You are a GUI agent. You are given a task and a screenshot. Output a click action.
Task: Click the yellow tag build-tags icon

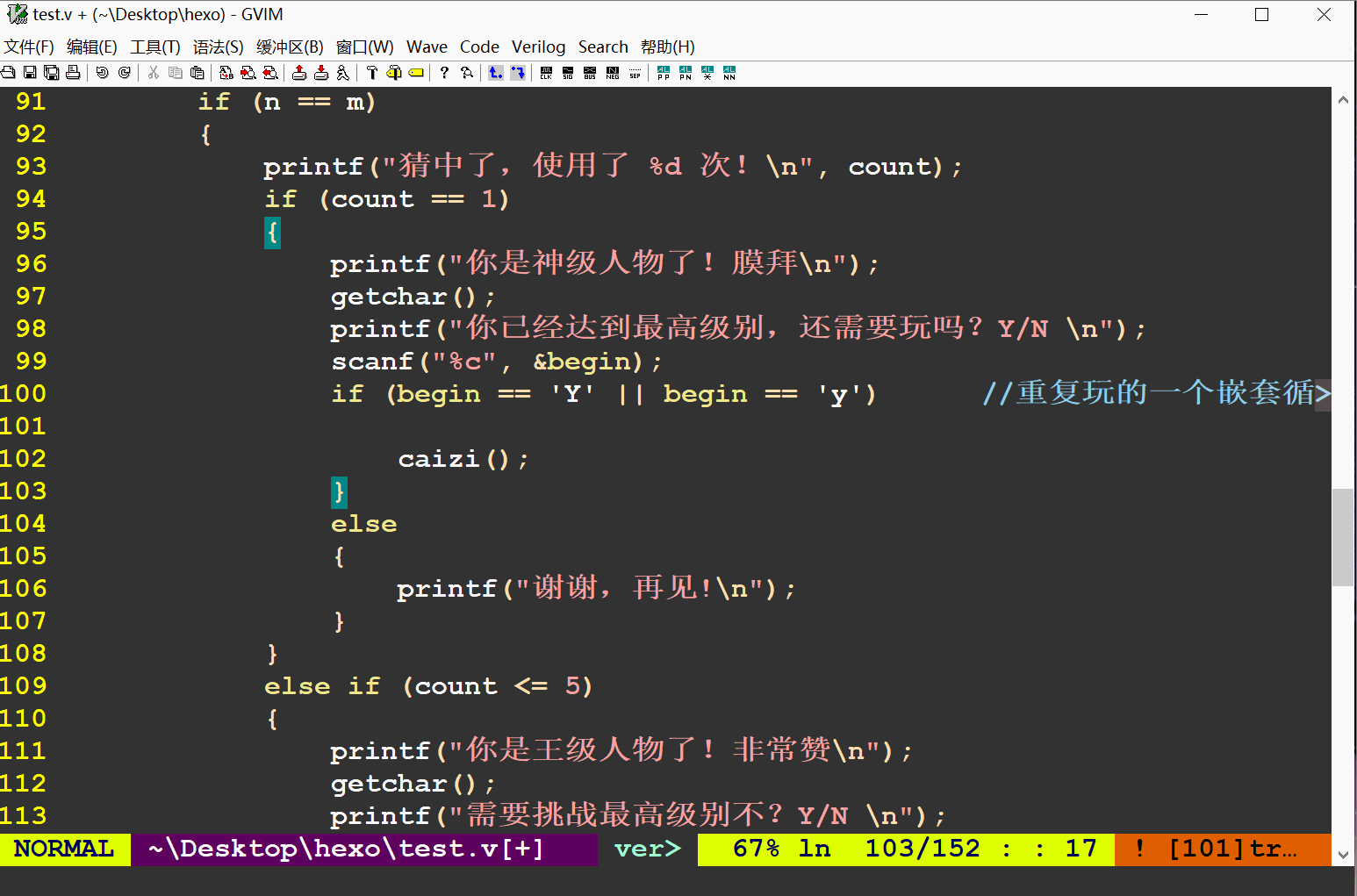[x=416, y=73]
